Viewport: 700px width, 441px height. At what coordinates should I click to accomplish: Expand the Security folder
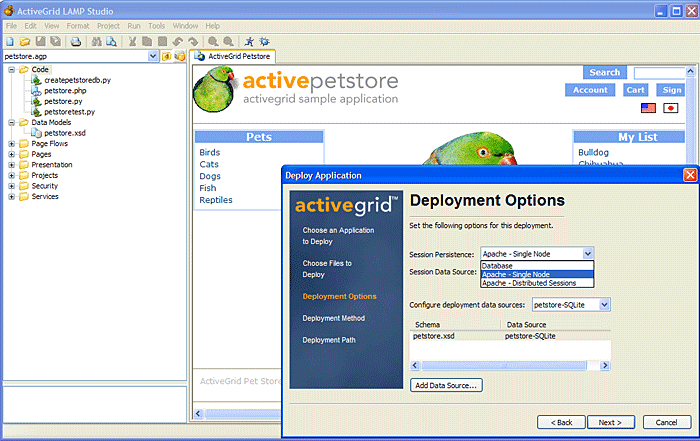(11, 186)
